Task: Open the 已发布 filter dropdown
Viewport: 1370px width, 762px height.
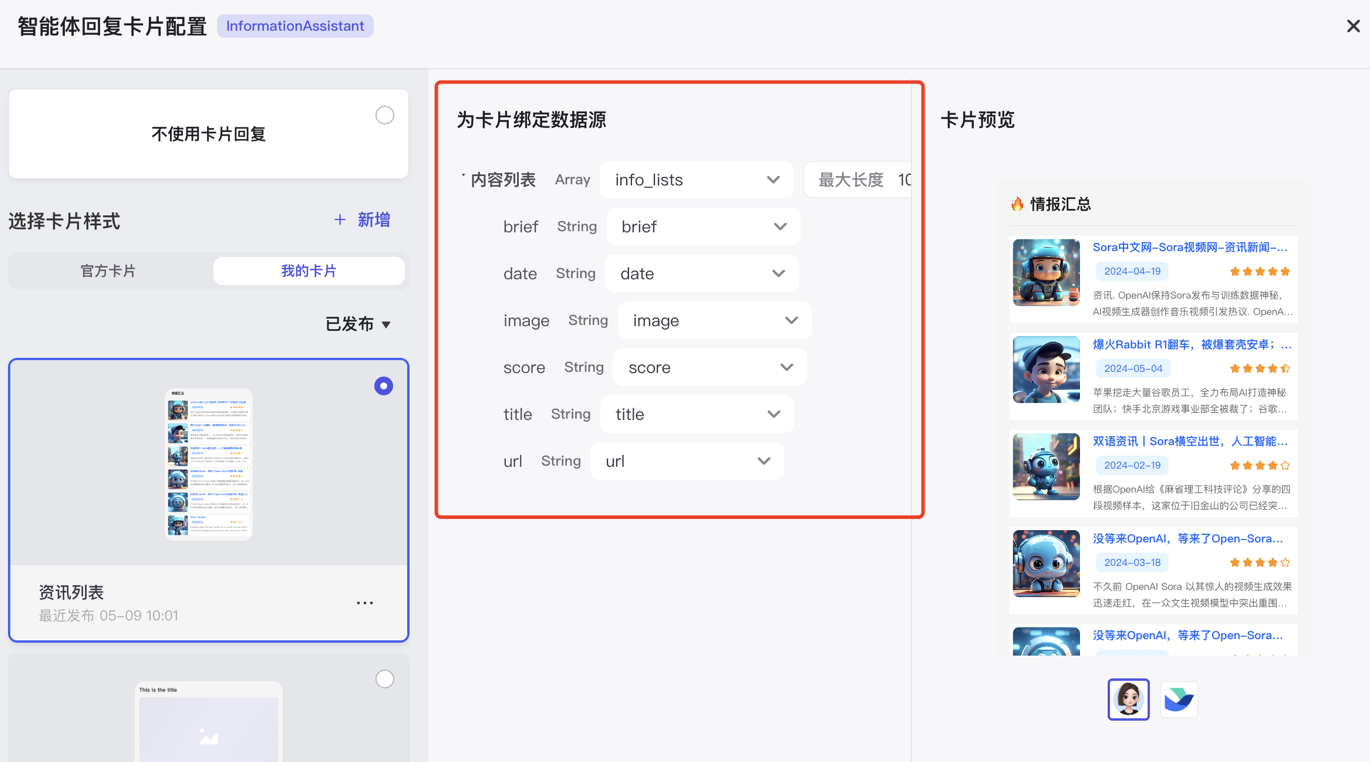Action: click(x=358, y=324)
